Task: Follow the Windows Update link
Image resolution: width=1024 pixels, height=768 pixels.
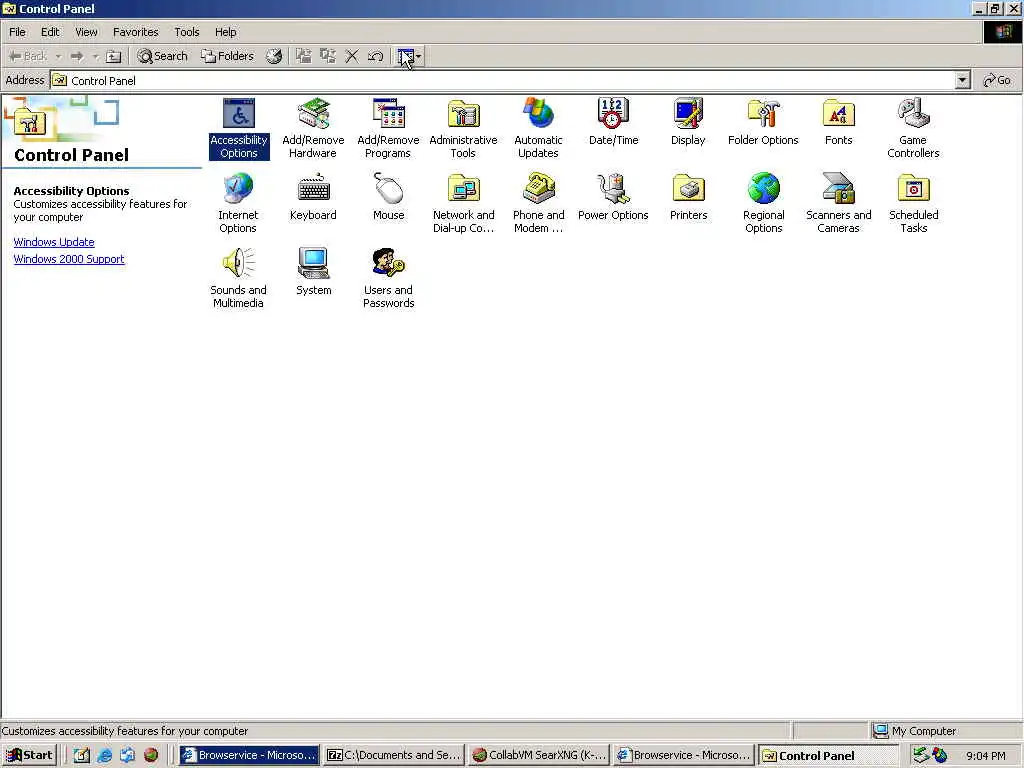Action: 54,242
